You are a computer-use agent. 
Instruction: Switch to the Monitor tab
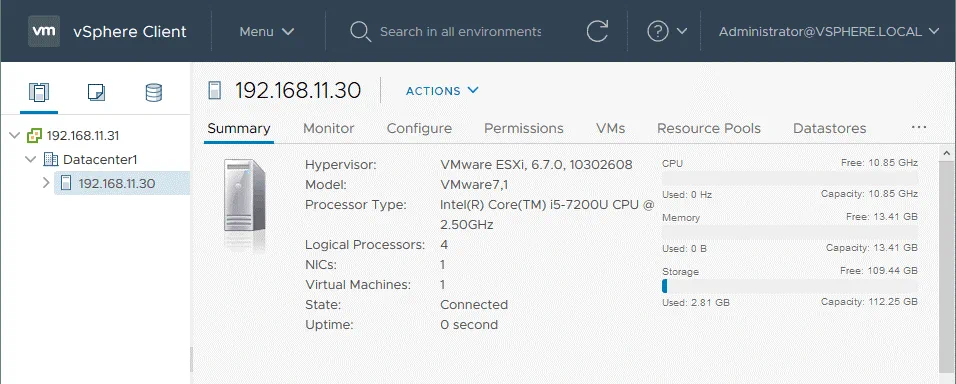[329, 129]
